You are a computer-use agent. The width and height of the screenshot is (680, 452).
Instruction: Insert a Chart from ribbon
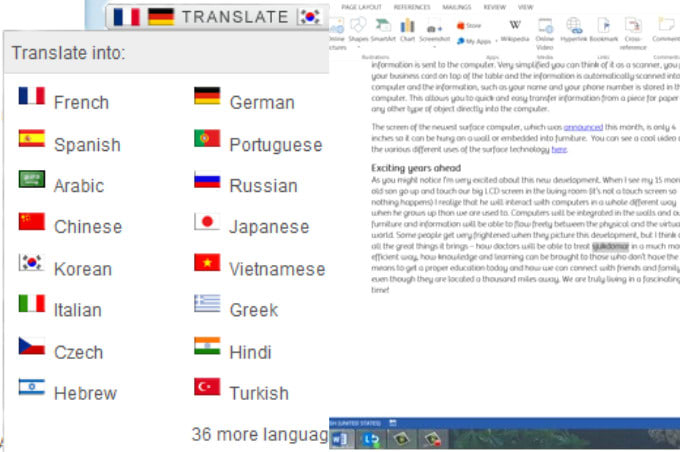[407, 30]
